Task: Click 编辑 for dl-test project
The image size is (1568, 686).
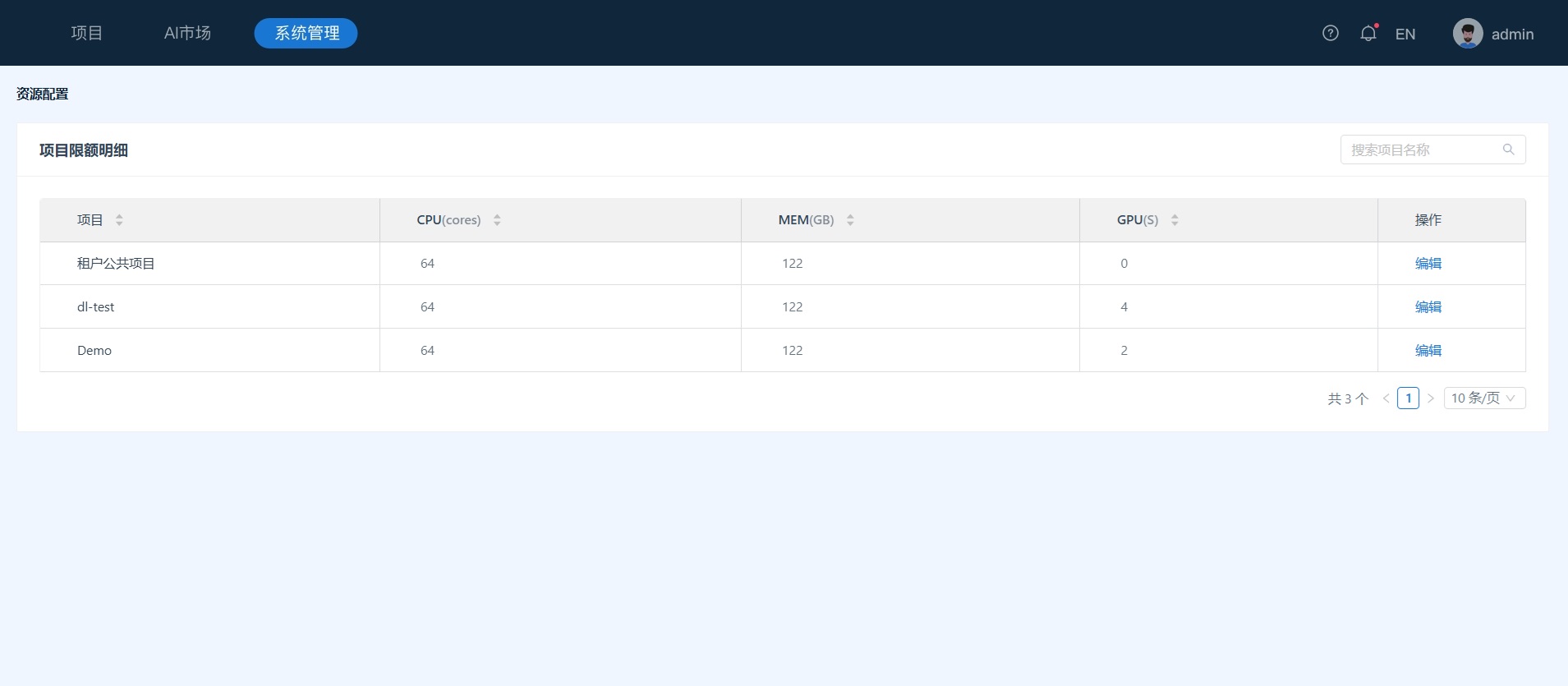Action: coord(1428,307)
